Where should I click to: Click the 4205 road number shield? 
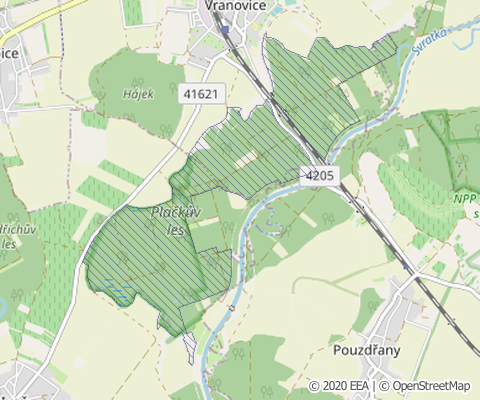pyautogui.click(x=320, y=175)
